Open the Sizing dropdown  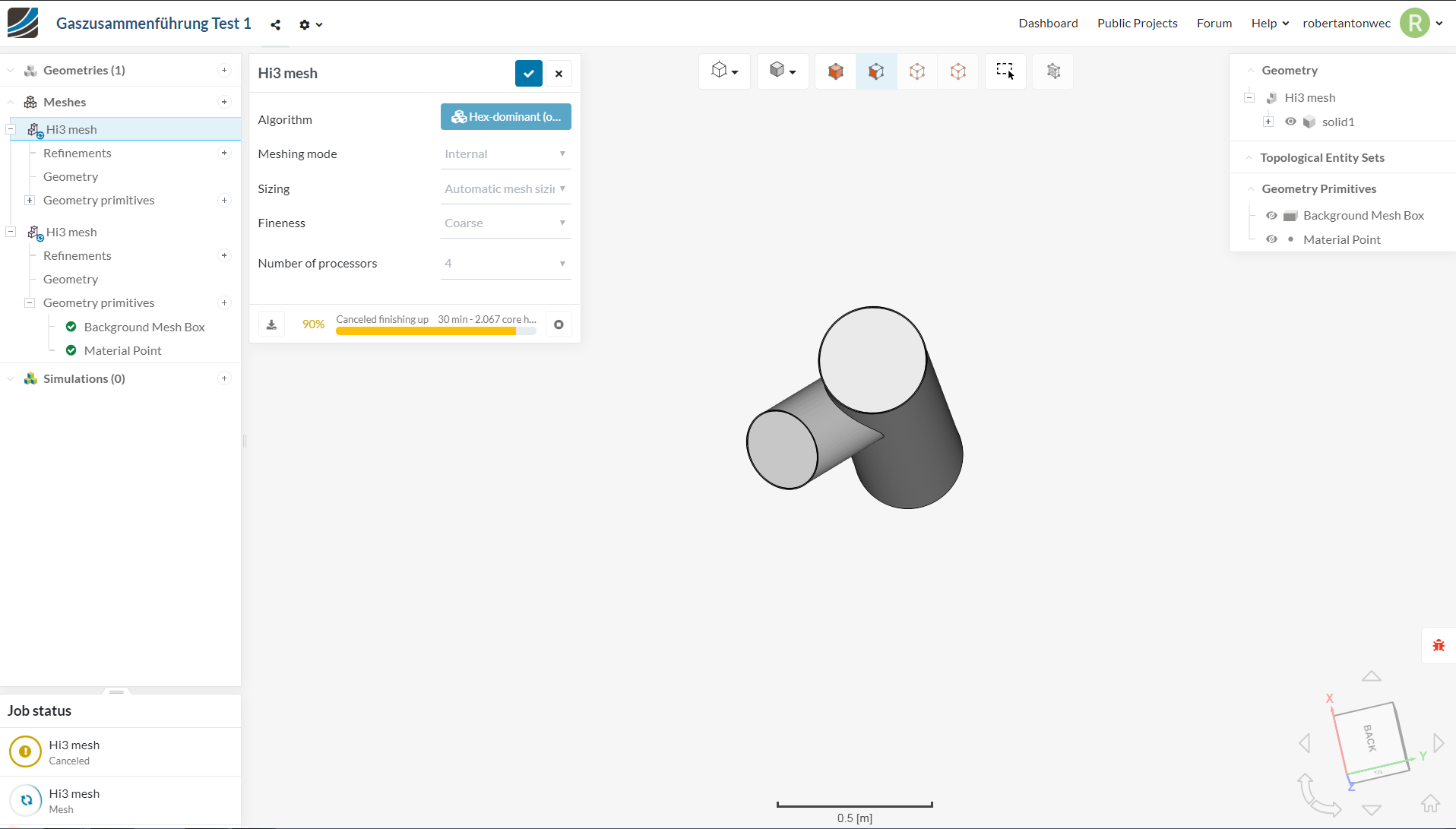click(506, 189)
